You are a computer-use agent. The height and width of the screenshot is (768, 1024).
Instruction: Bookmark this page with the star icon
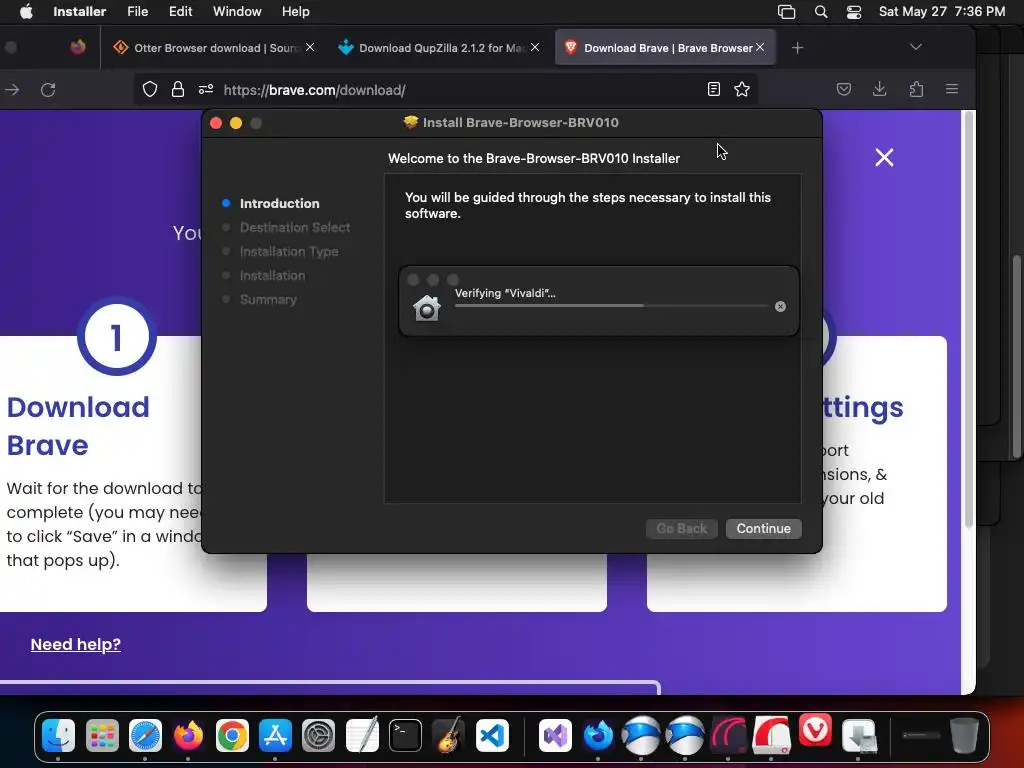point(742,89)
